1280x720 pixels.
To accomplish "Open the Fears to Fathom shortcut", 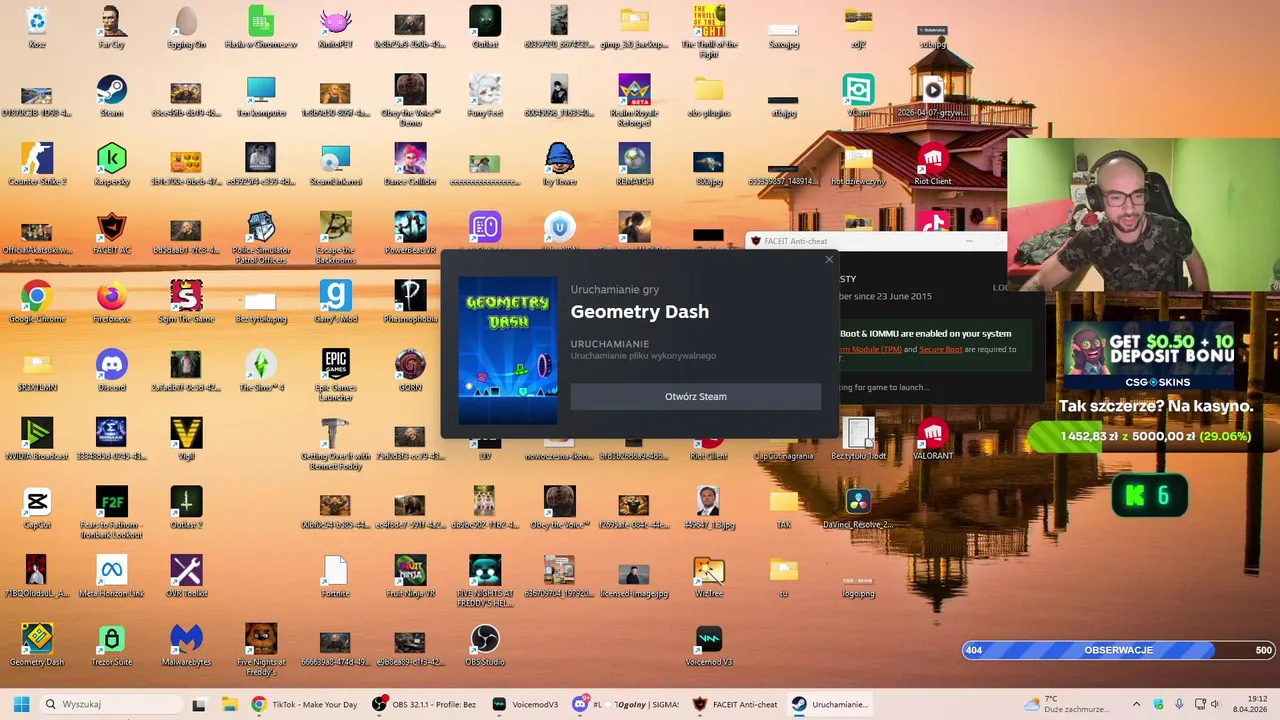I will tap(112, 513).
